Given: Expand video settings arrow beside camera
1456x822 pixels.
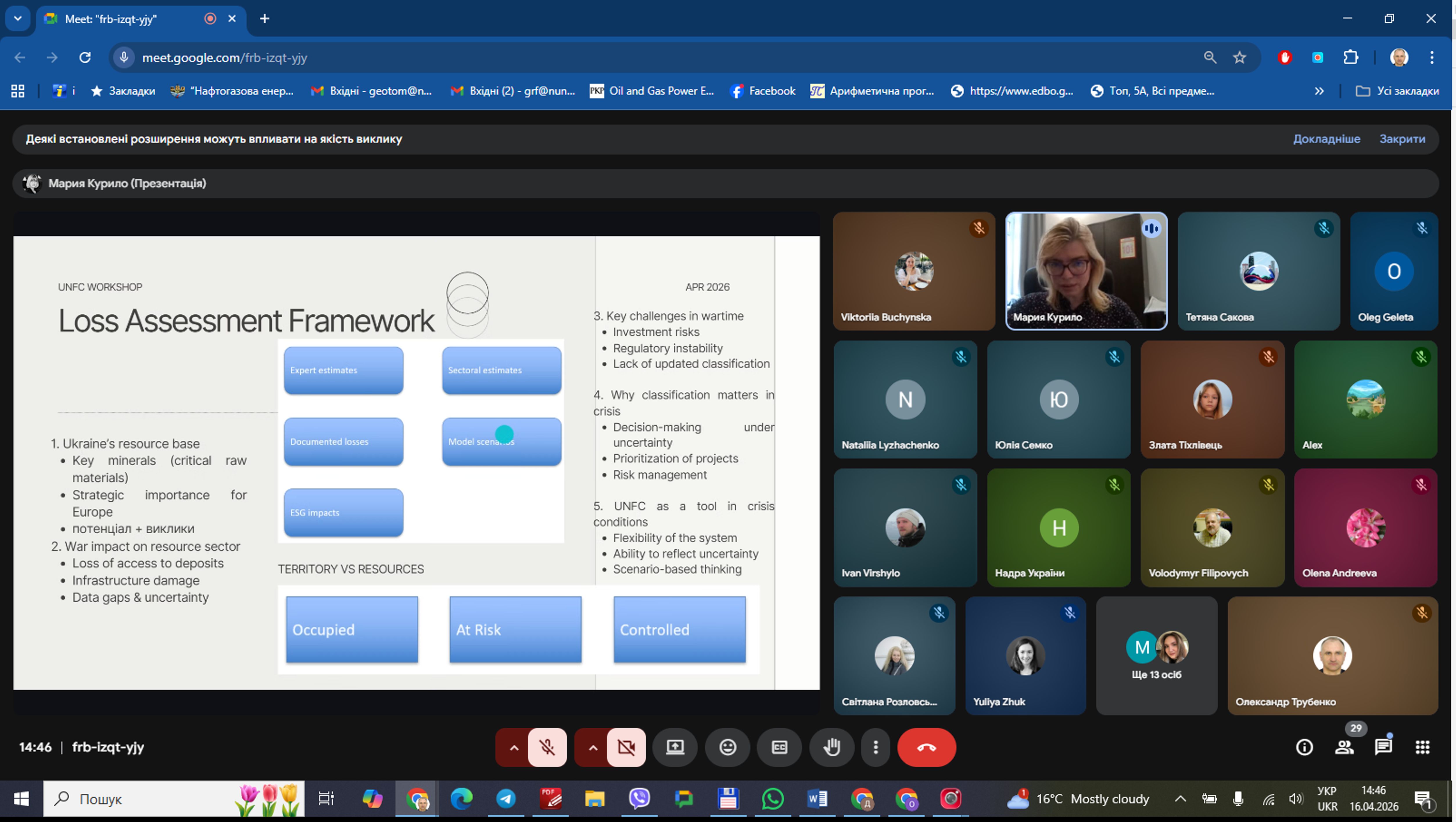Looking at the screenshot, I should tap(592, 747).
